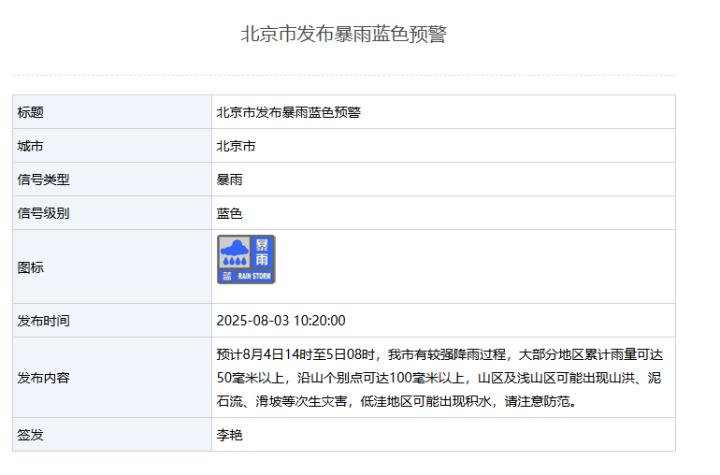Select the 标题 label cell
The image size is (720, 475).
pos(112,112)
